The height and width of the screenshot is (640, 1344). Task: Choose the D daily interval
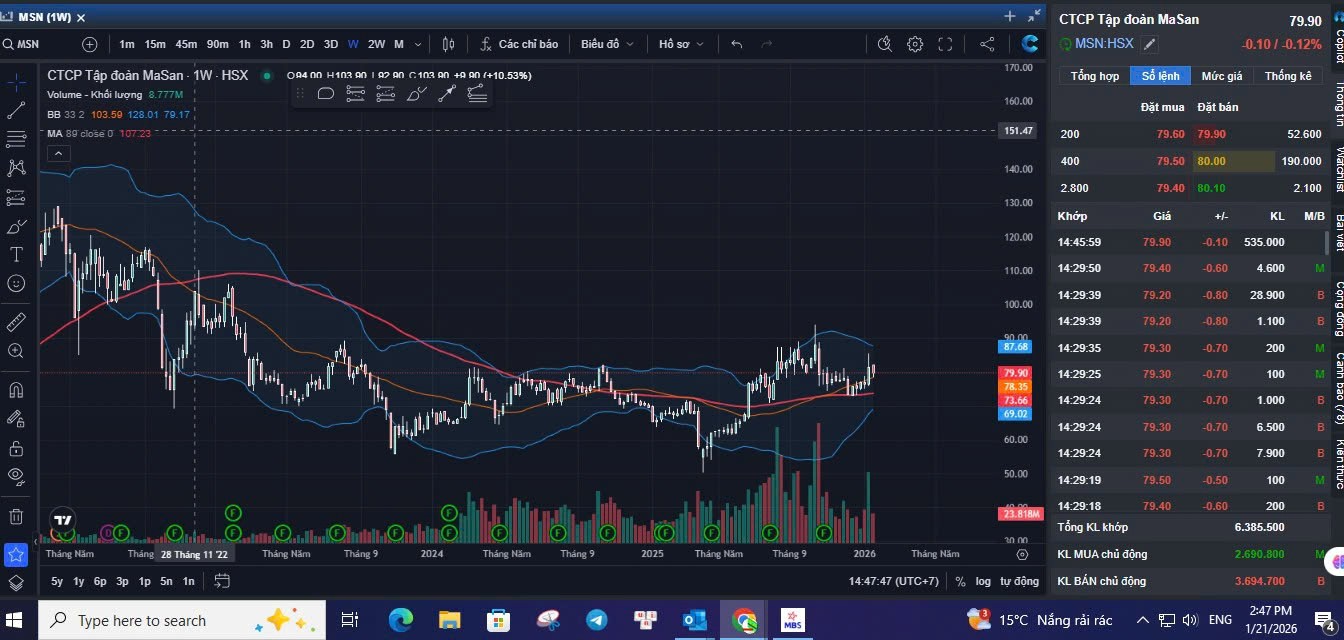pyautogui.click(x=286, y=44)
